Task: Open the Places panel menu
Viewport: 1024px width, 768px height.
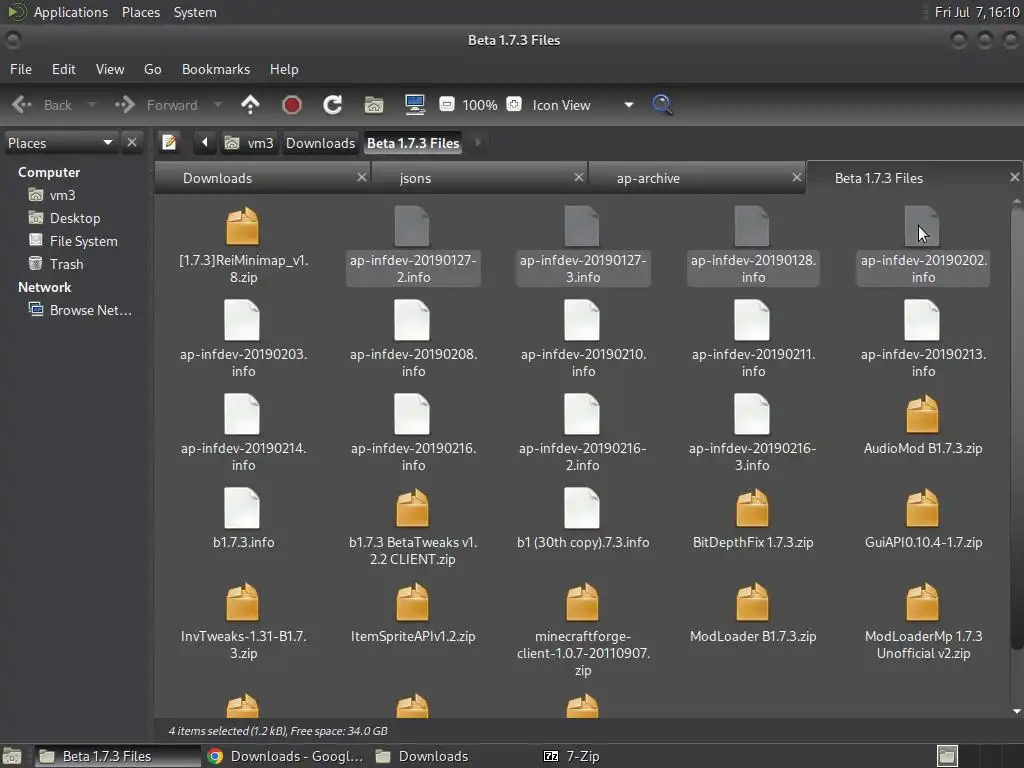Action: (140, 12)
